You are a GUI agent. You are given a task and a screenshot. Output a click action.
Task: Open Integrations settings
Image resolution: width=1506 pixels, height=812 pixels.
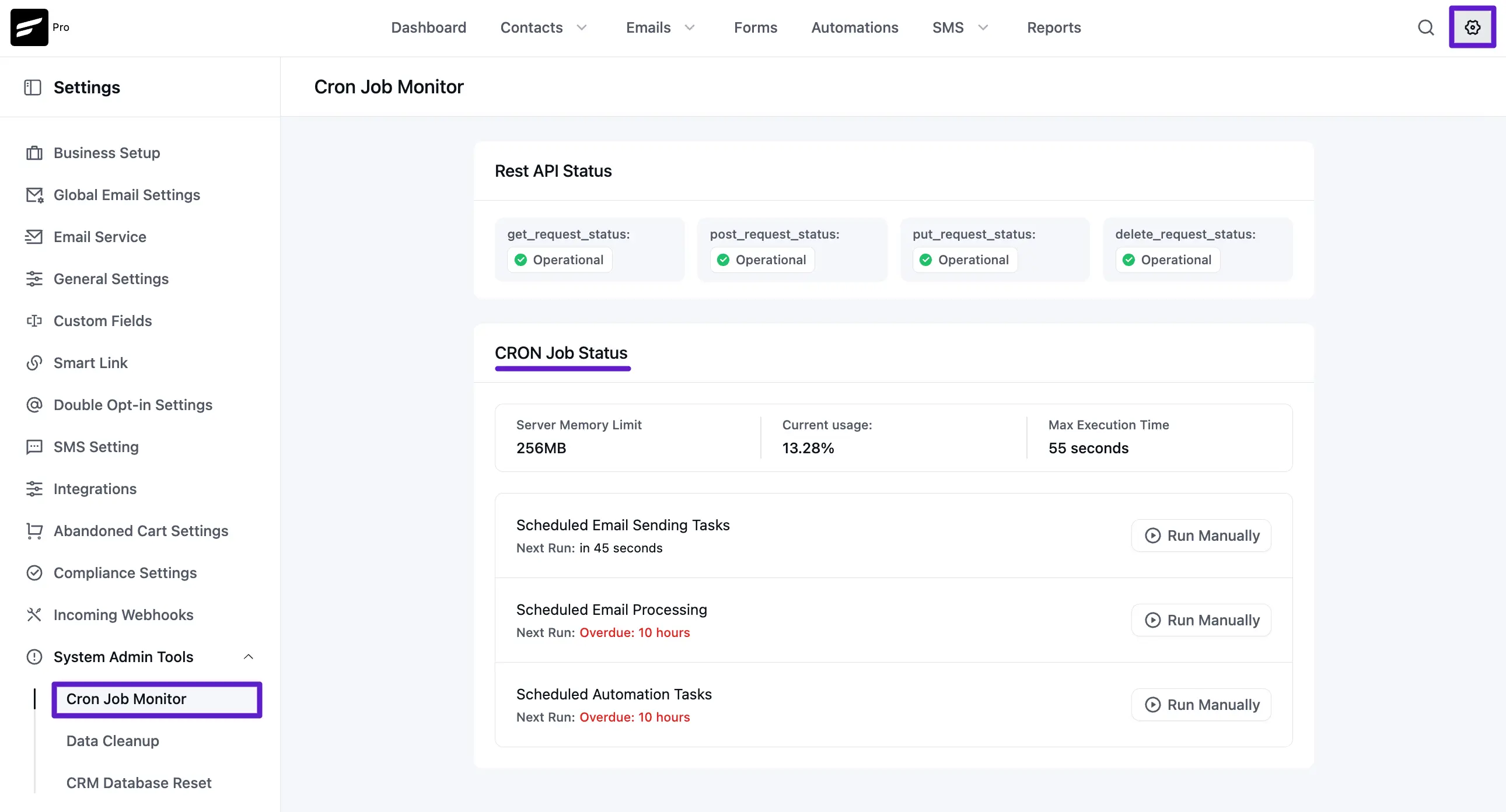[x=95, y=489]
